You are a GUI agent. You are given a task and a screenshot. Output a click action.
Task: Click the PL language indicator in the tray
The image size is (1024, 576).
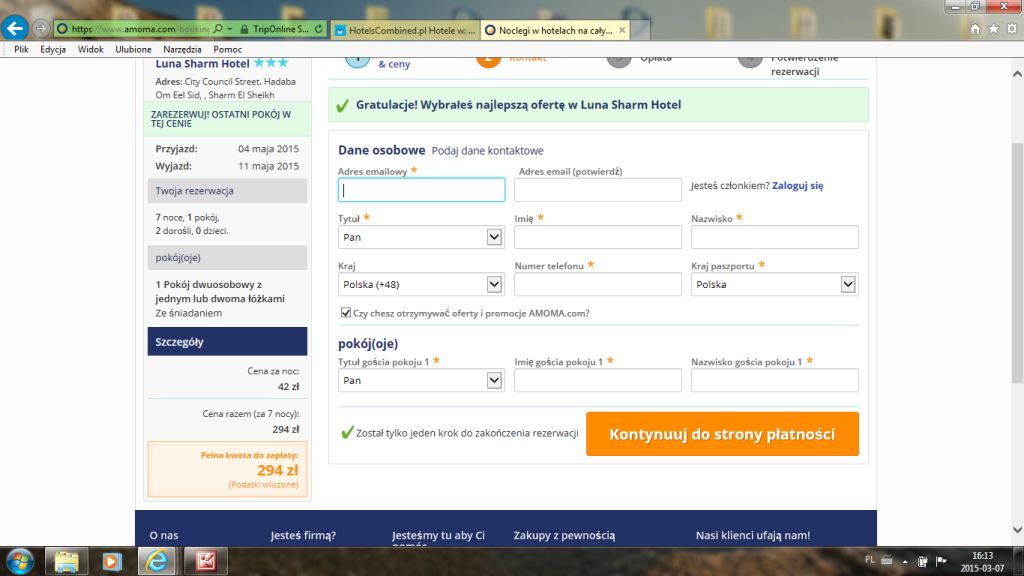pos(869,560)
